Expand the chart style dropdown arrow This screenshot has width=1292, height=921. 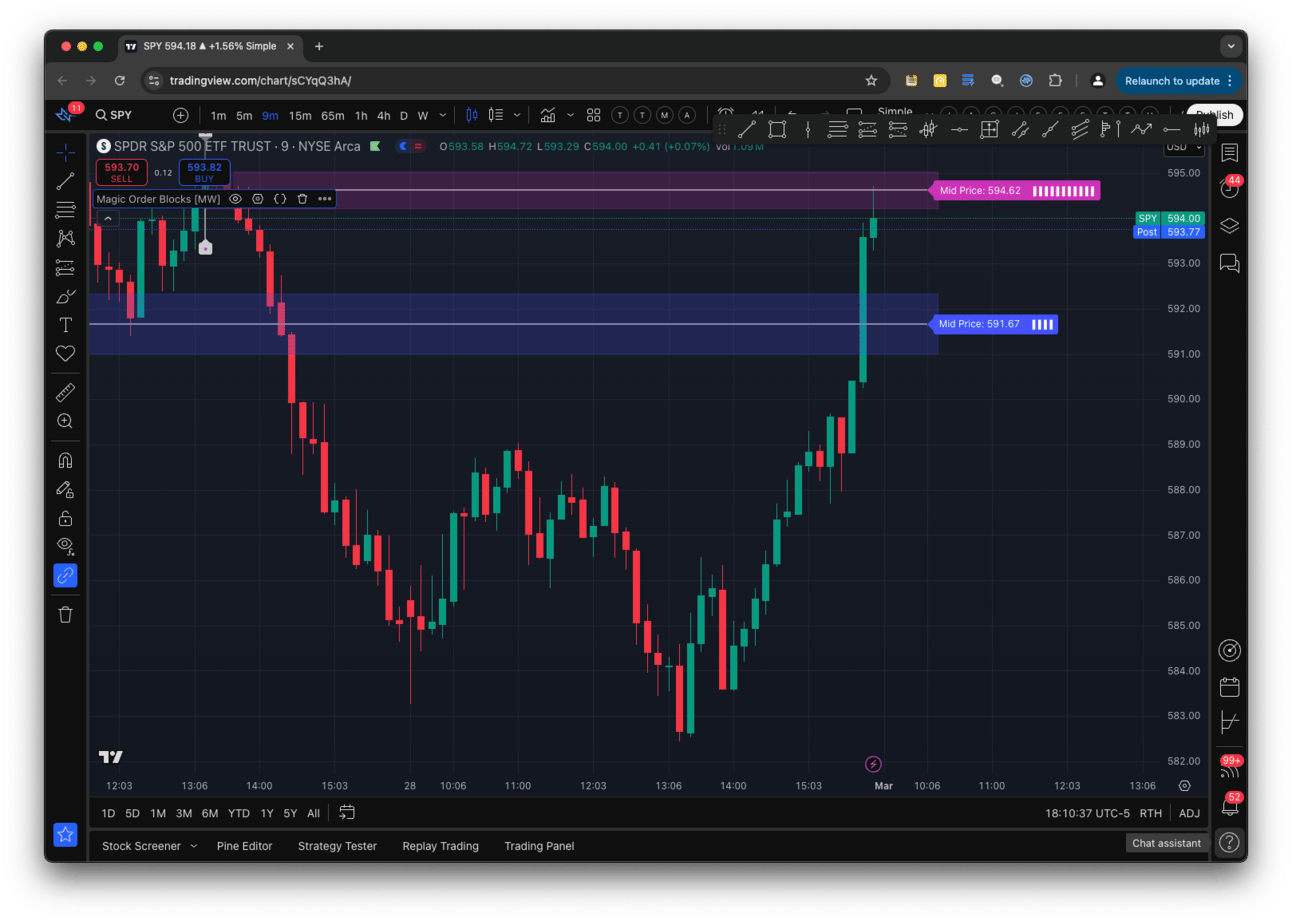pos(516,115)
